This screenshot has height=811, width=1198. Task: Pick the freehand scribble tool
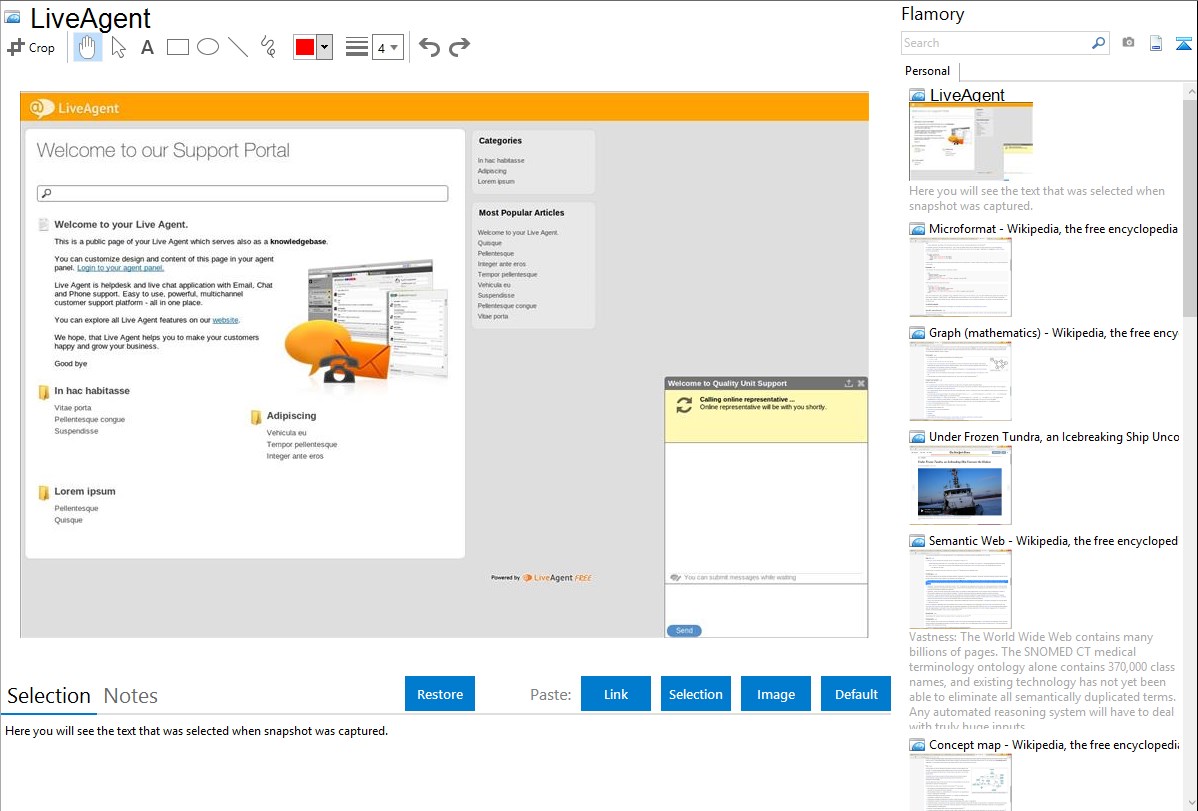point(268,47)
